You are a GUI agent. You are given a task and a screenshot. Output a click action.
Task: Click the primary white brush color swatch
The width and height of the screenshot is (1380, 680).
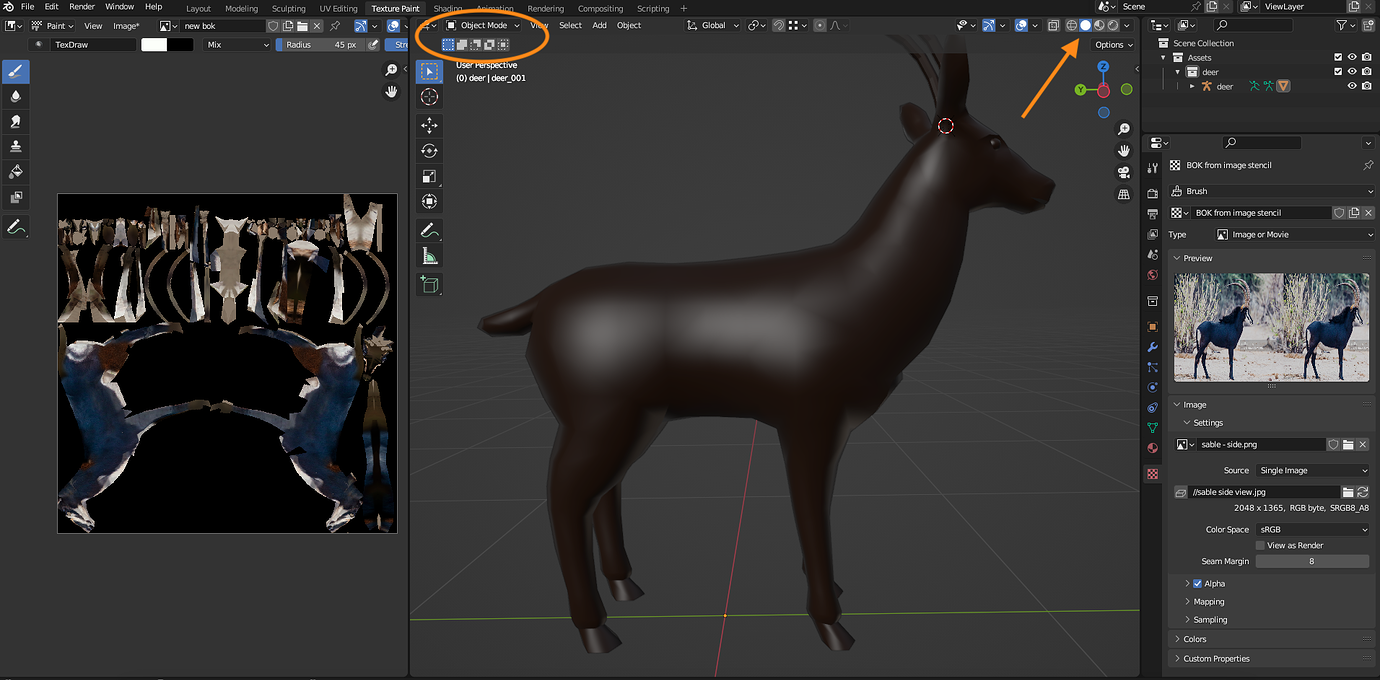click(154, 44)
